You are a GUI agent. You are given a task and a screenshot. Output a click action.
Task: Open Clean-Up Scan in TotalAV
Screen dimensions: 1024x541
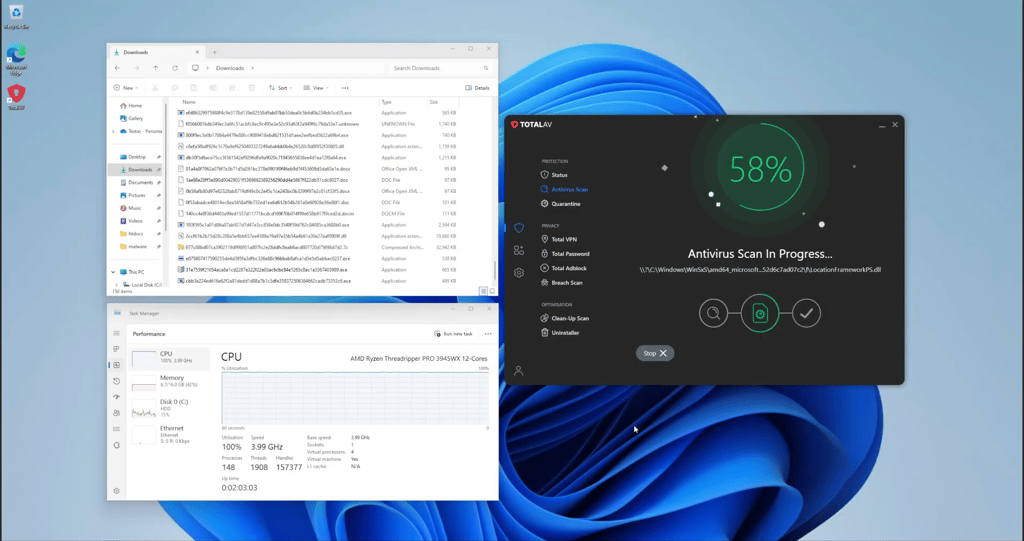click(x=564, y=318)
